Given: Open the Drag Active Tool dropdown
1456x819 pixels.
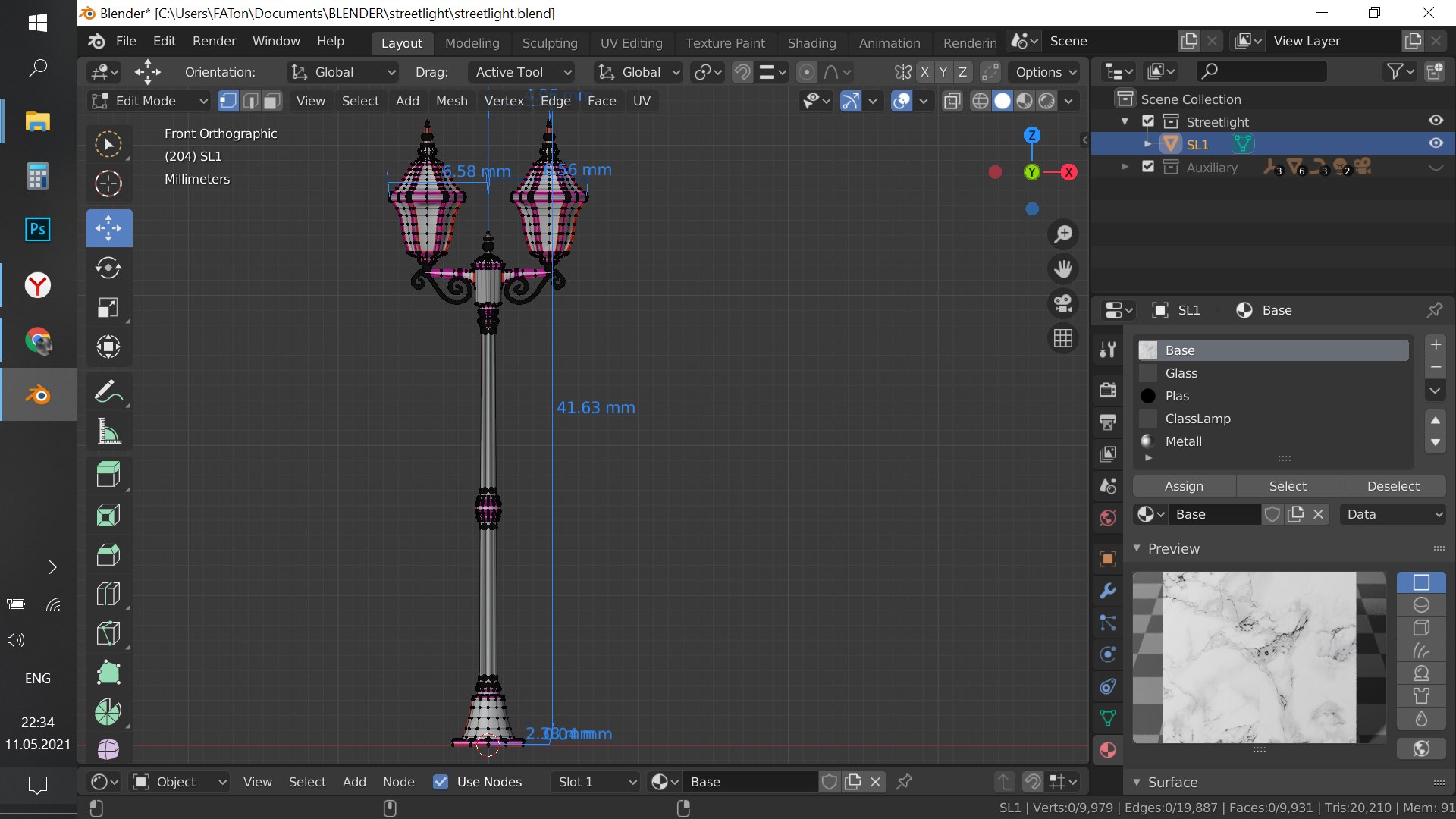Looking at the screenshot, I should tap(520, 72).
